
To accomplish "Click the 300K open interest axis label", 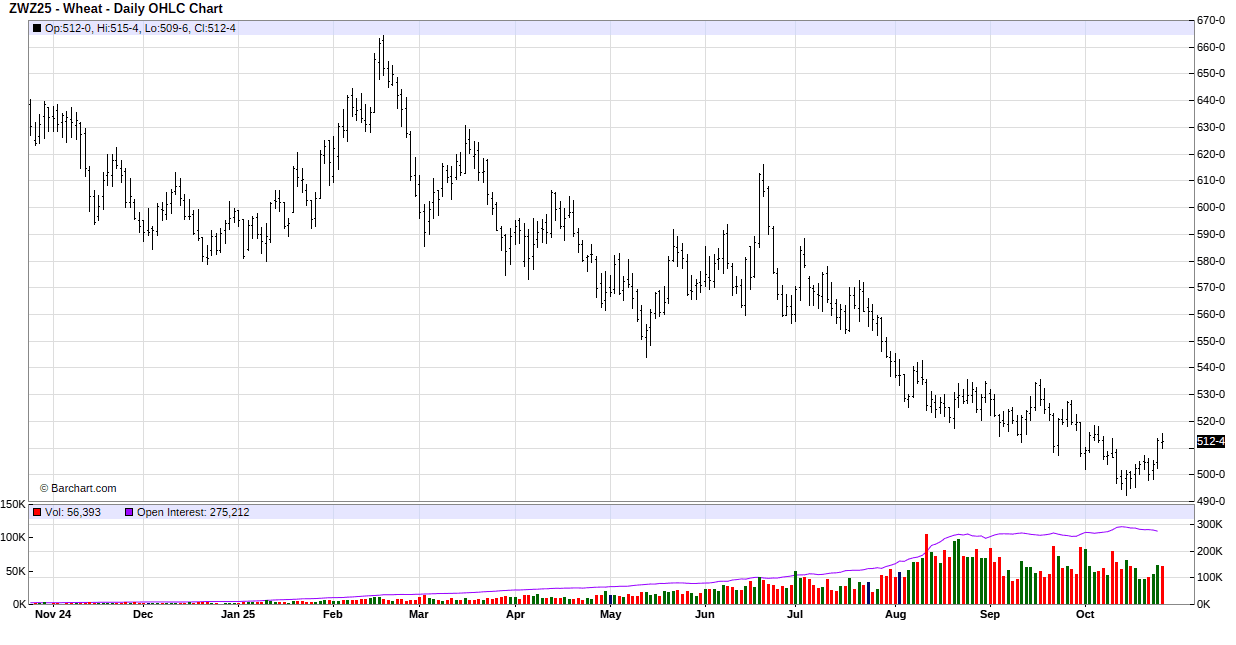I will pyautogui.click(x=1211, y=524).
